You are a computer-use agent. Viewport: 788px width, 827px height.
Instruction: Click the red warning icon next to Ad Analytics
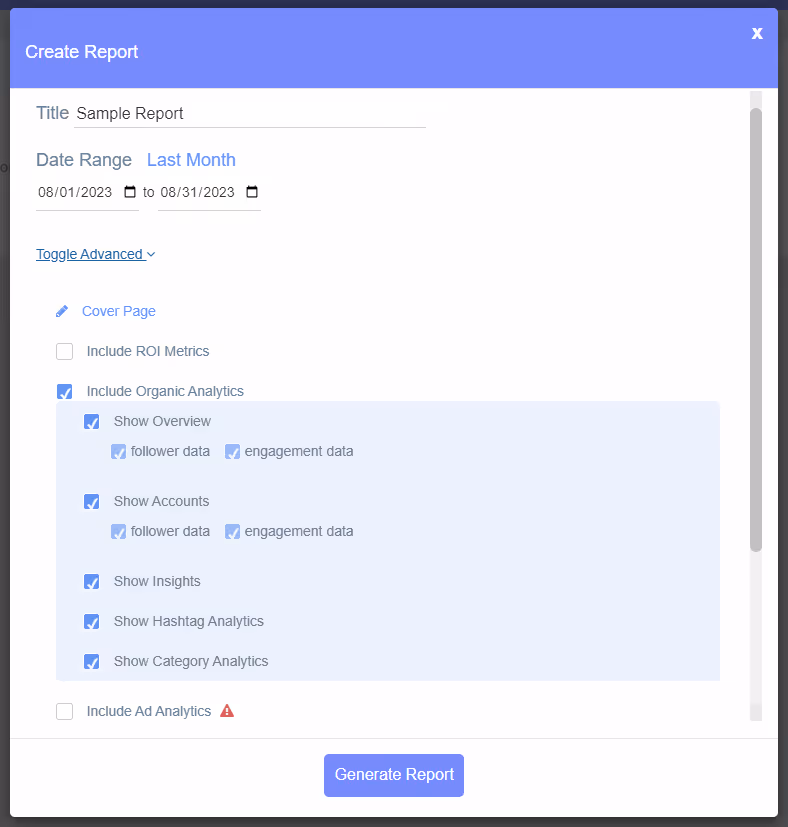pyautogui.click(x=227, y=711)
